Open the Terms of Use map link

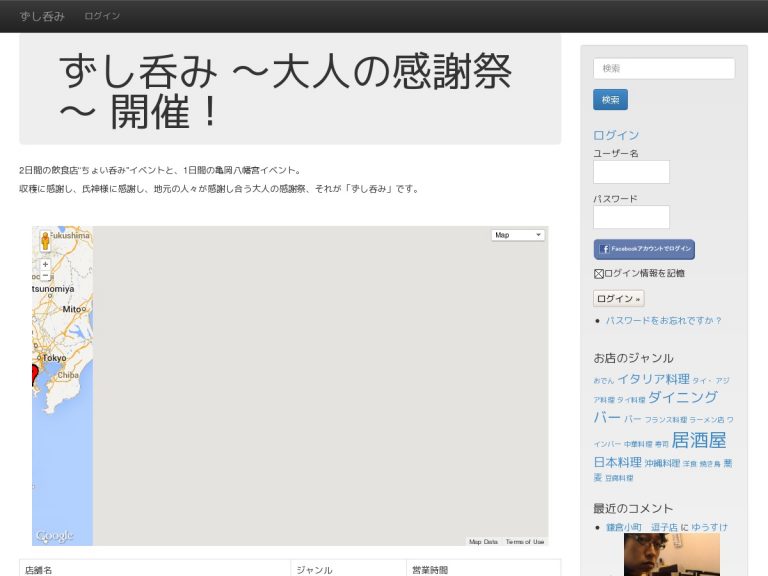coord(525,542)
